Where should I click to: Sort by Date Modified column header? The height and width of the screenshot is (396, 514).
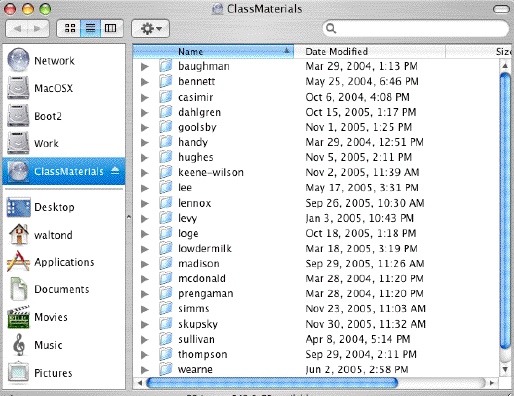click(370, 51)
